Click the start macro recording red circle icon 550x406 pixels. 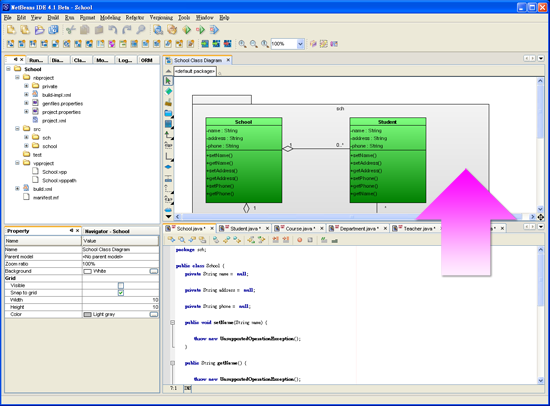(x=300, y=240)
